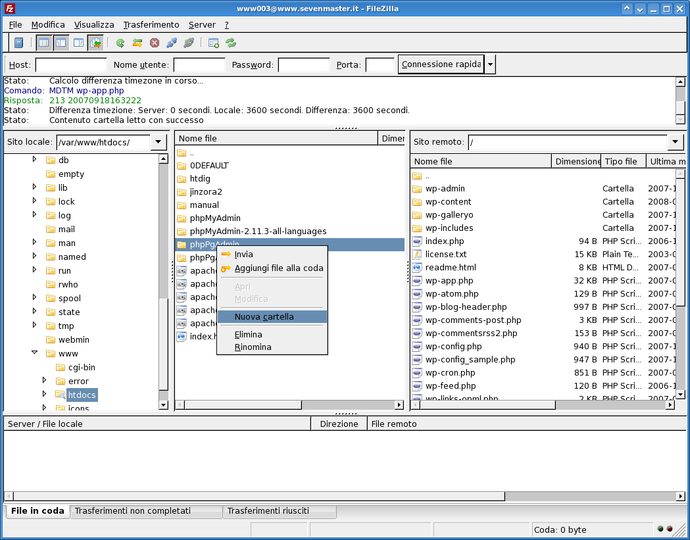This screenshot has height=540, width=690.
Task: Select the File in coda tab
Action: (x=37, y=511)
